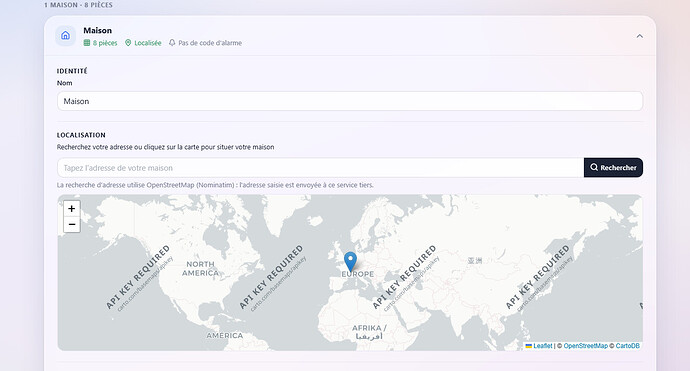Click the blue map marker over Europe

pos(350,261)
